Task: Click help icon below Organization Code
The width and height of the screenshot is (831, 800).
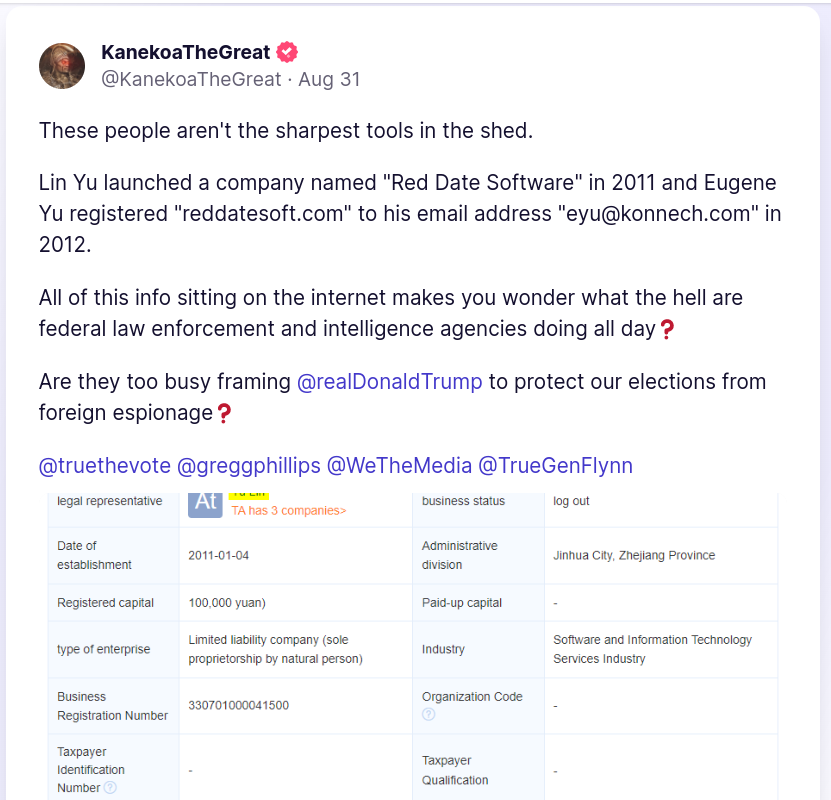Action: coord(429,714)
